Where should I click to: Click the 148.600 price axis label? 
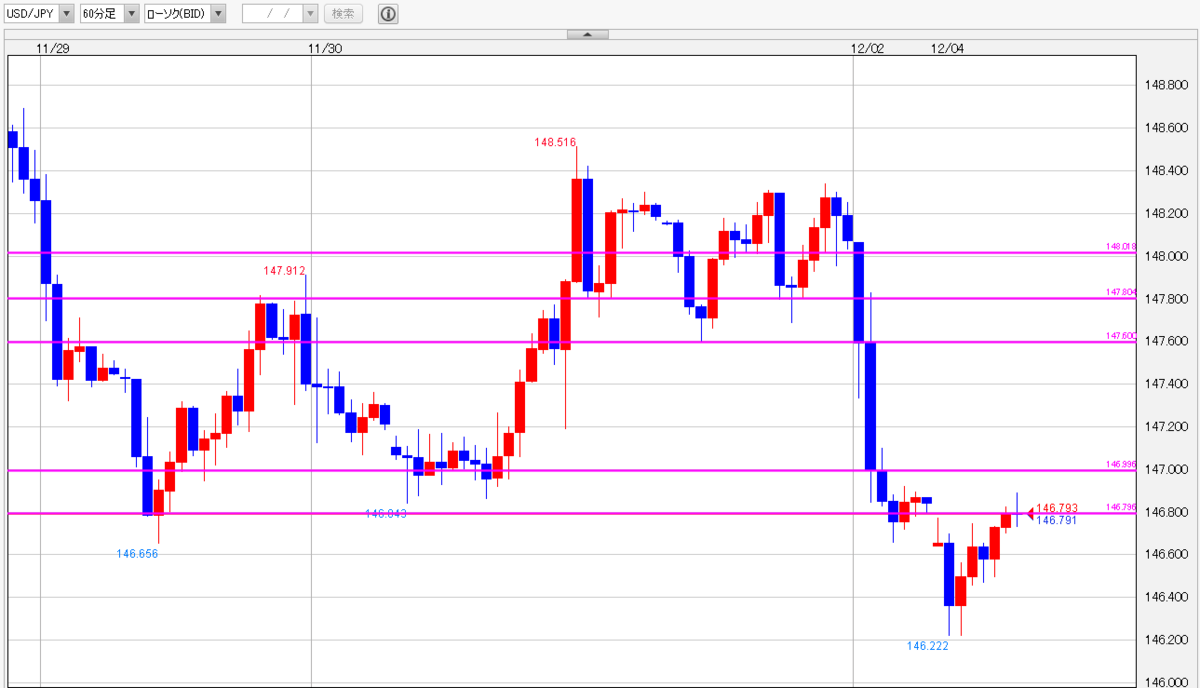point(1165,128)
